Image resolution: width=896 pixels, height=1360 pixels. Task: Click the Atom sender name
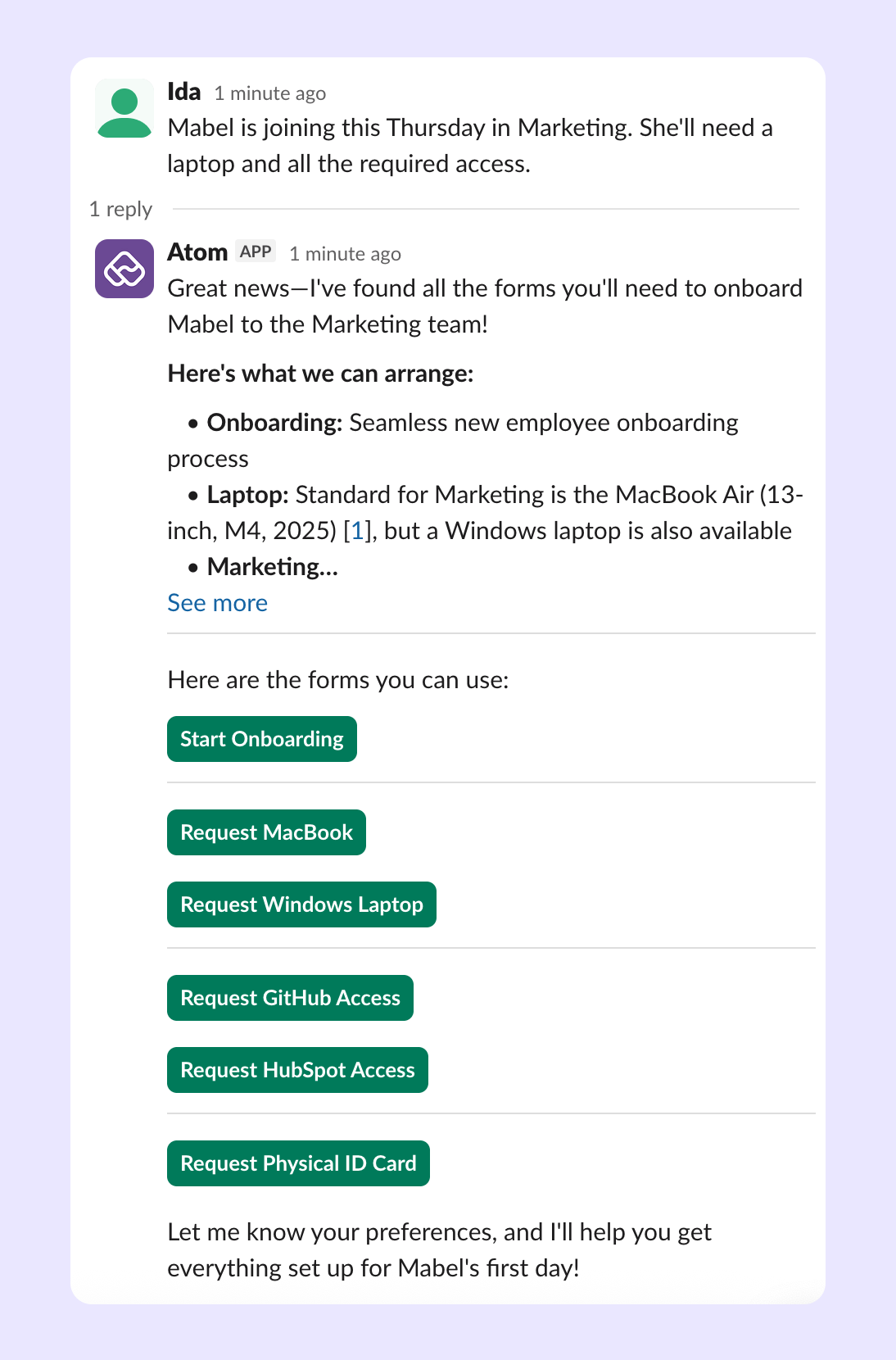[197, 252]
